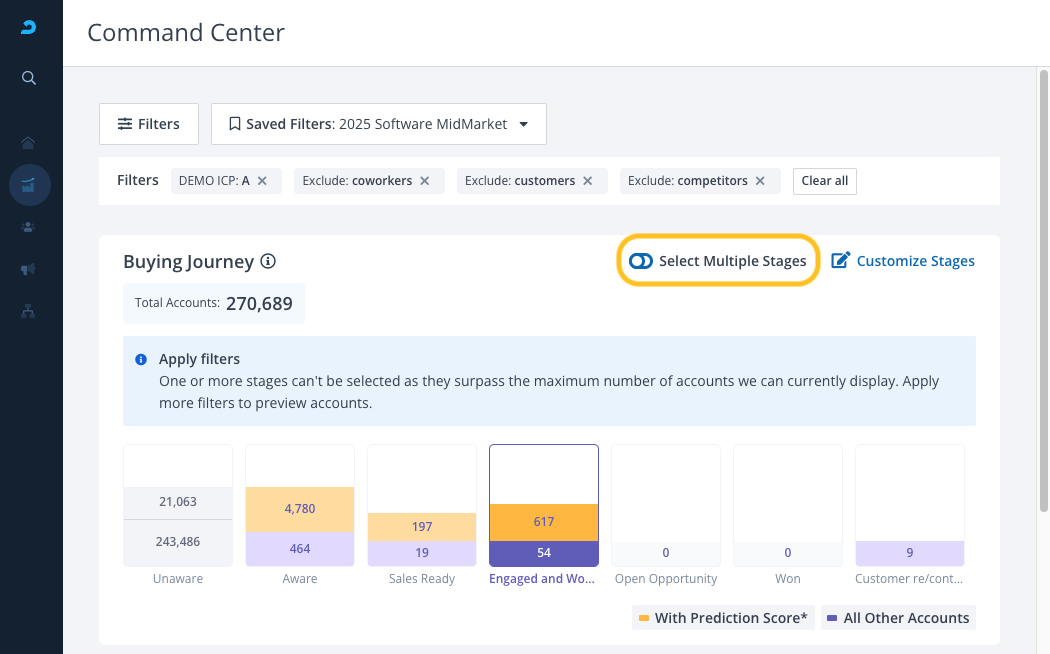Viewport: 1050px width, 654px height.
Task: Click the app logo at top left
Action: click(x=30, y=27)
